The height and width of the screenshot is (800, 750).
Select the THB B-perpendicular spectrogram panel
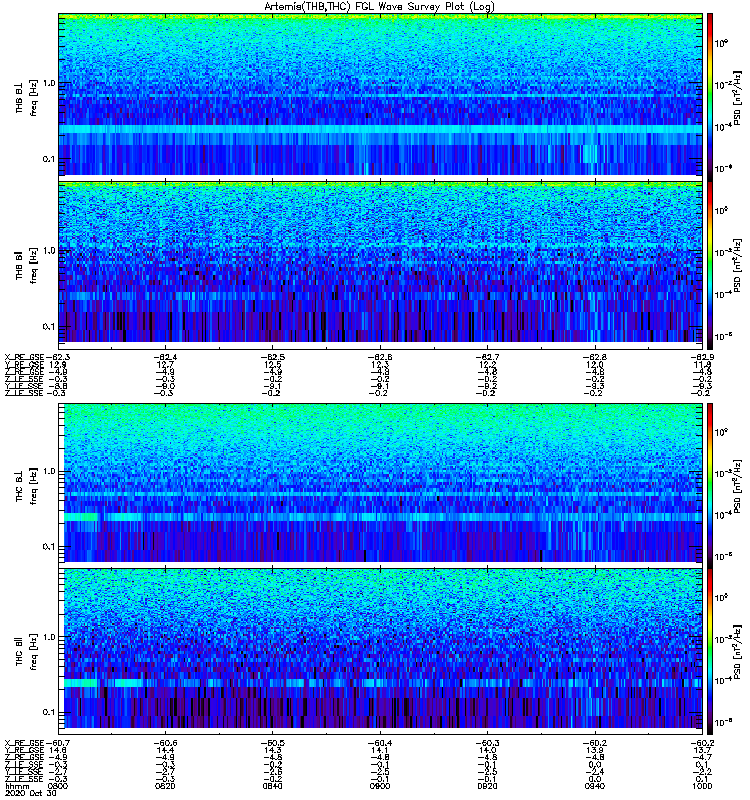pyautogui.click(x=381, y=95)
